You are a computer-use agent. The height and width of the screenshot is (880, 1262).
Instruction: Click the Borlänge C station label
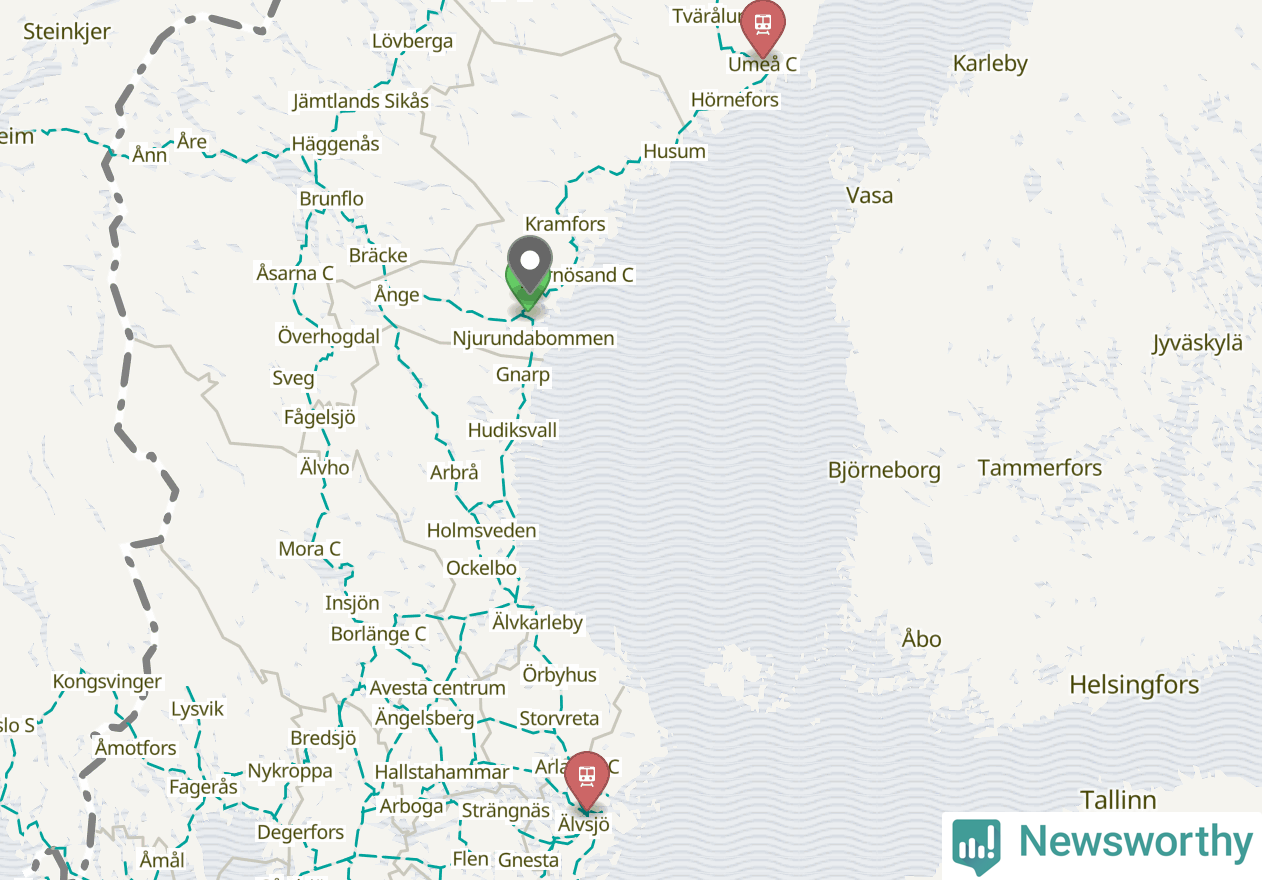[378, 634]
